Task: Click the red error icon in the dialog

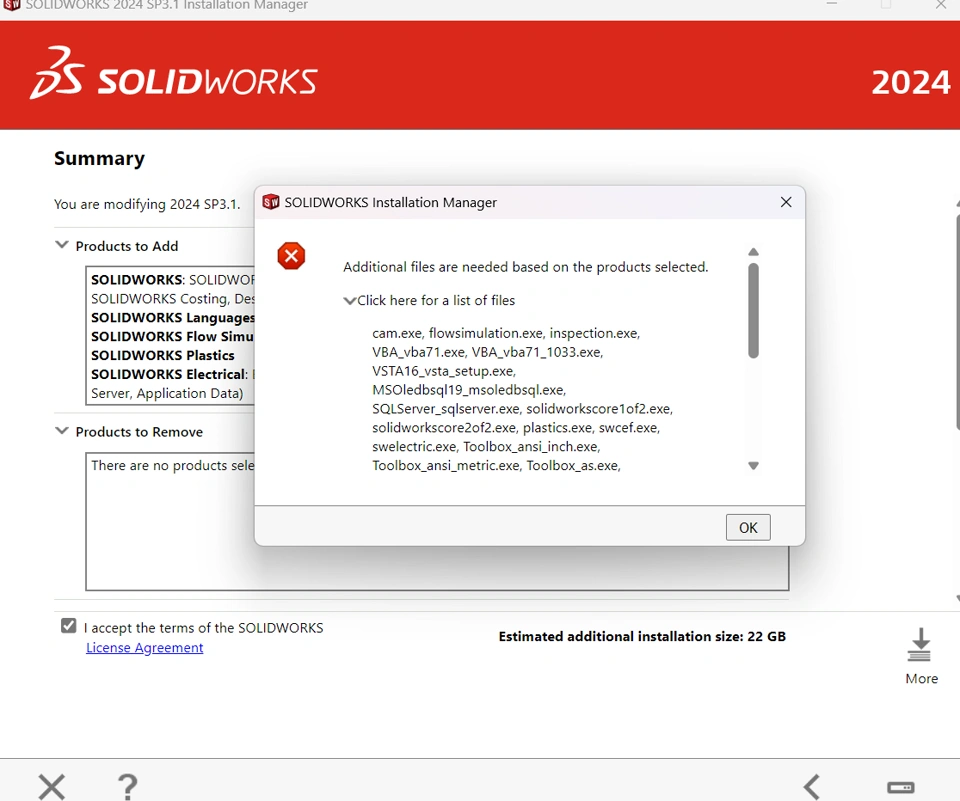Action: pos(291,256)
